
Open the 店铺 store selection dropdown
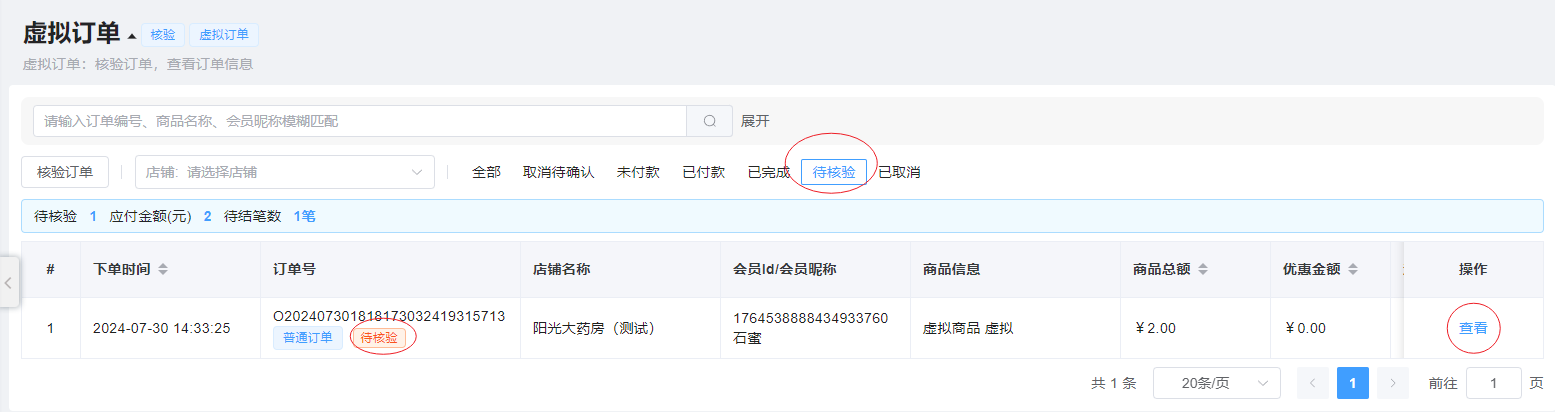[x=284, y=172]
